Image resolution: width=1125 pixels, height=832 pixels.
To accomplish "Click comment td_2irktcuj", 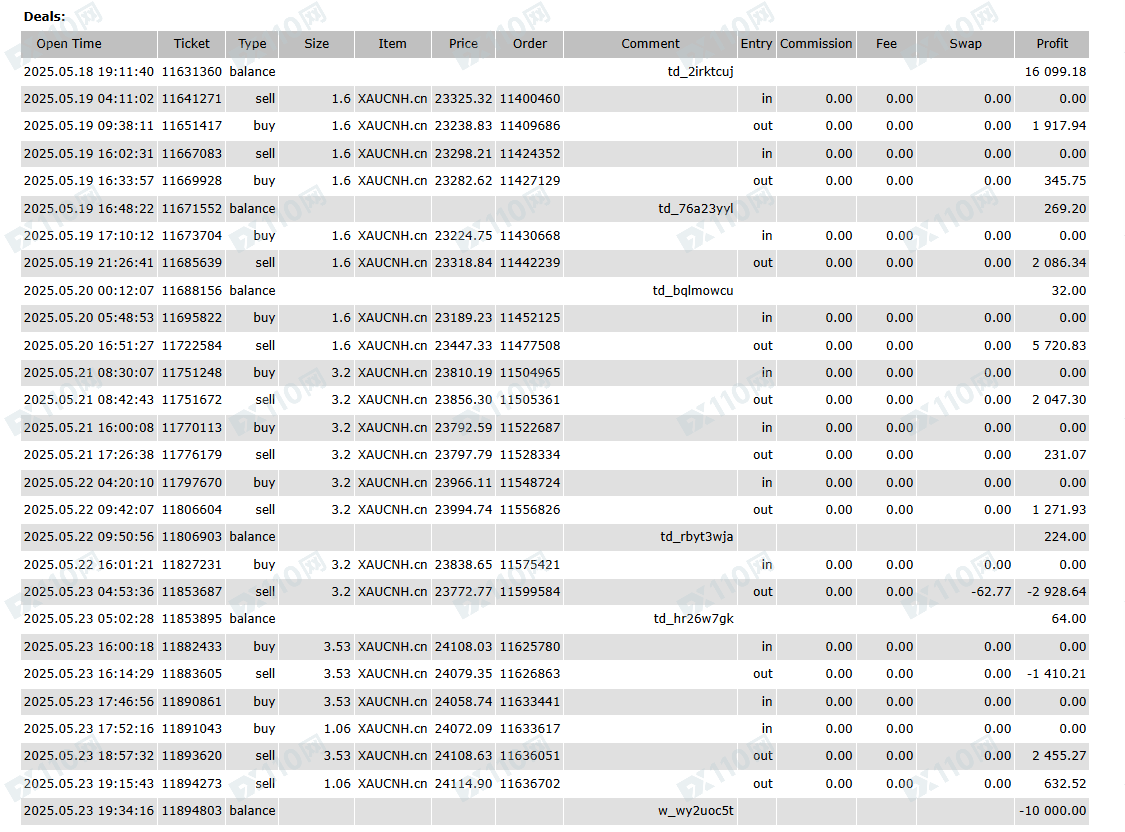I will [700, 72].
